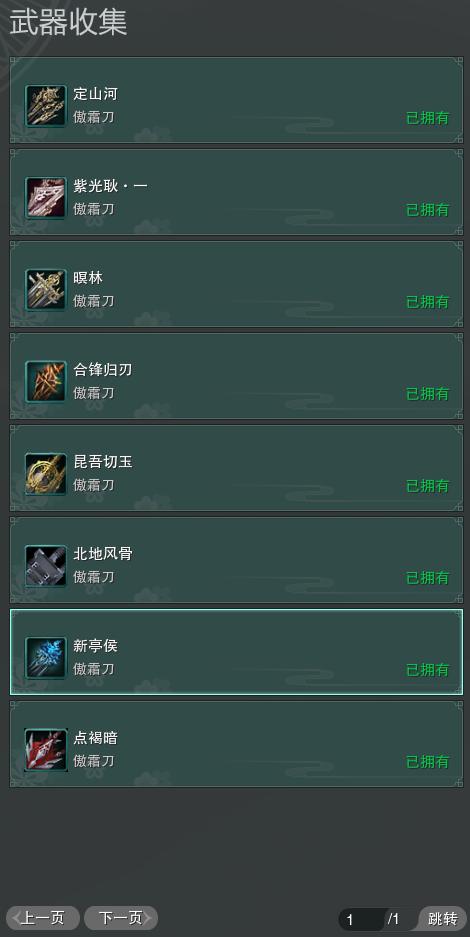
Task: Open the 暝林 weapon icon
Action: pyautogui.click(x=45, y=290)
